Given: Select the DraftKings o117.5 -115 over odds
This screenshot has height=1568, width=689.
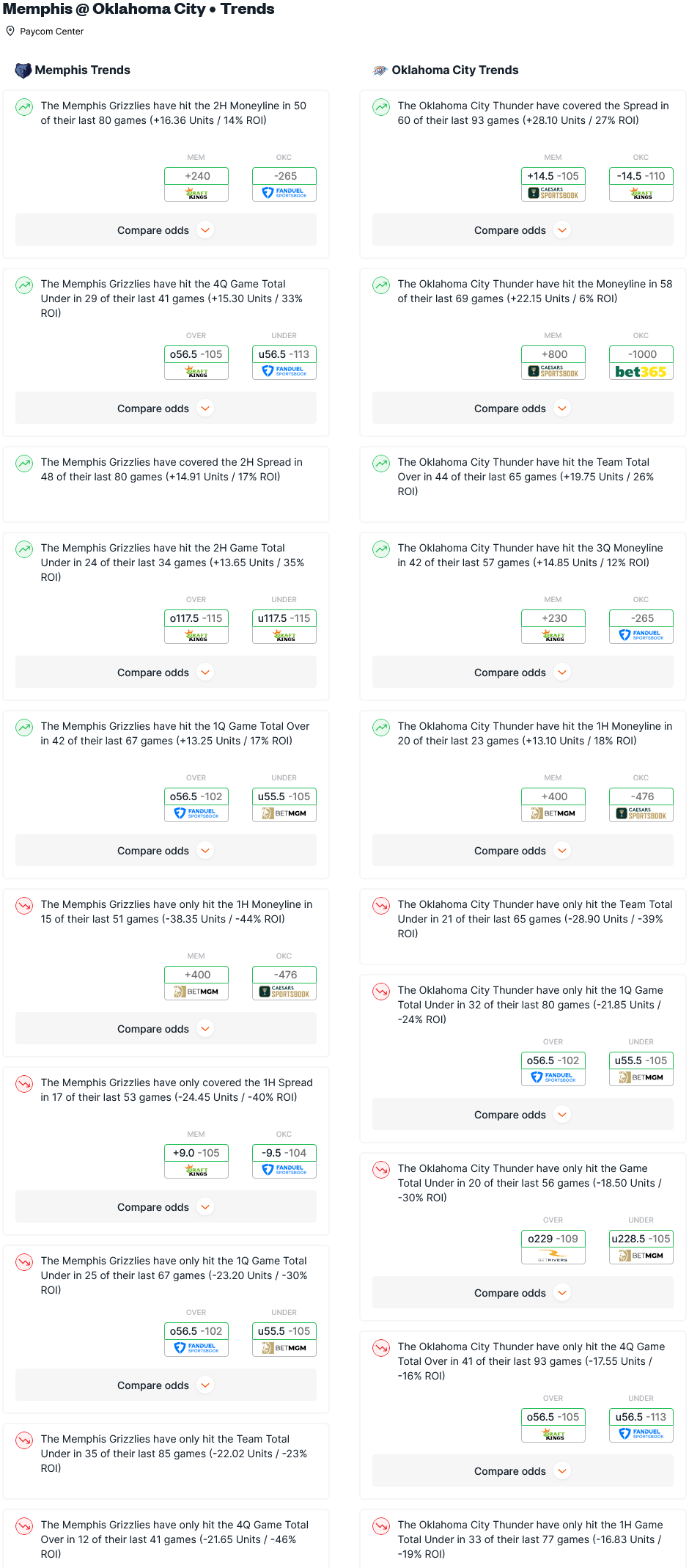Looking at the screenshot, I should pos(196,627).
